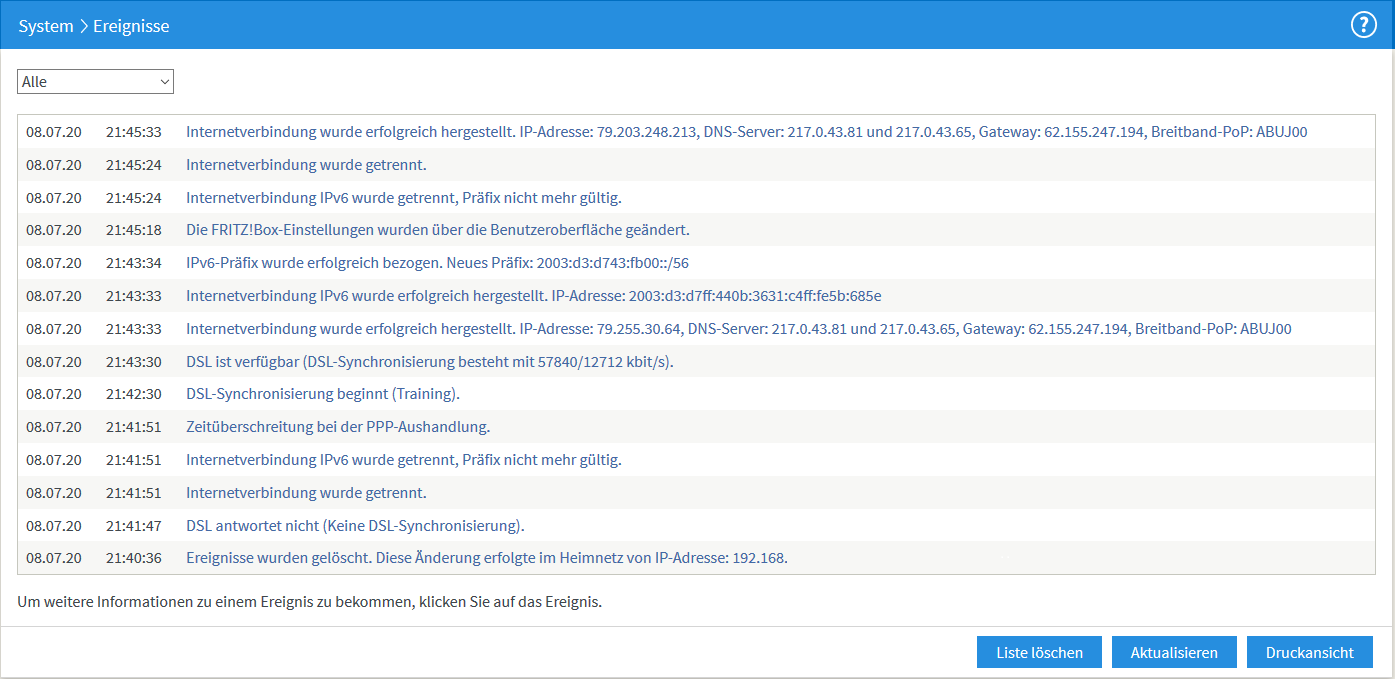
Task: Open 'DSL-Synchronisierung beginnt (Training)' event
Action: tap(322, 394)
